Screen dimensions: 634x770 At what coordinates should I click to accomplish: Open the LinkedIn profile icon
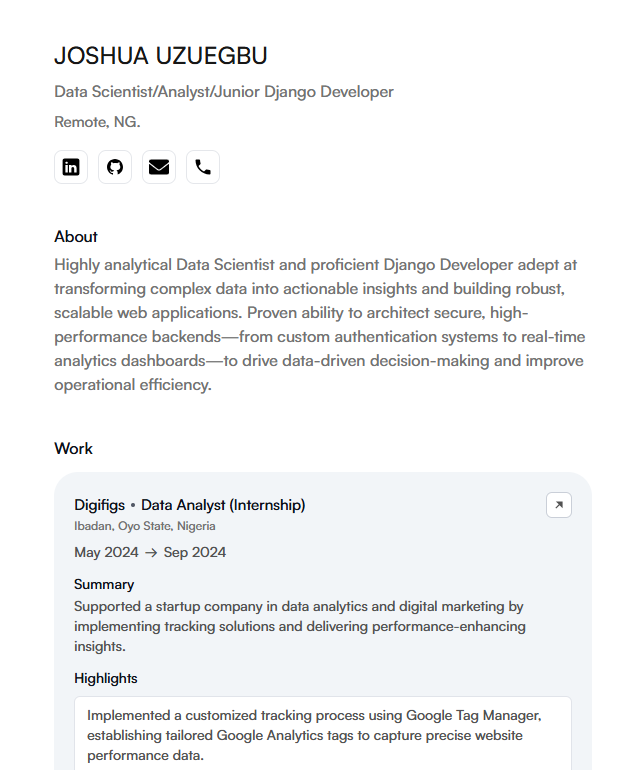[x=71, y=167]
